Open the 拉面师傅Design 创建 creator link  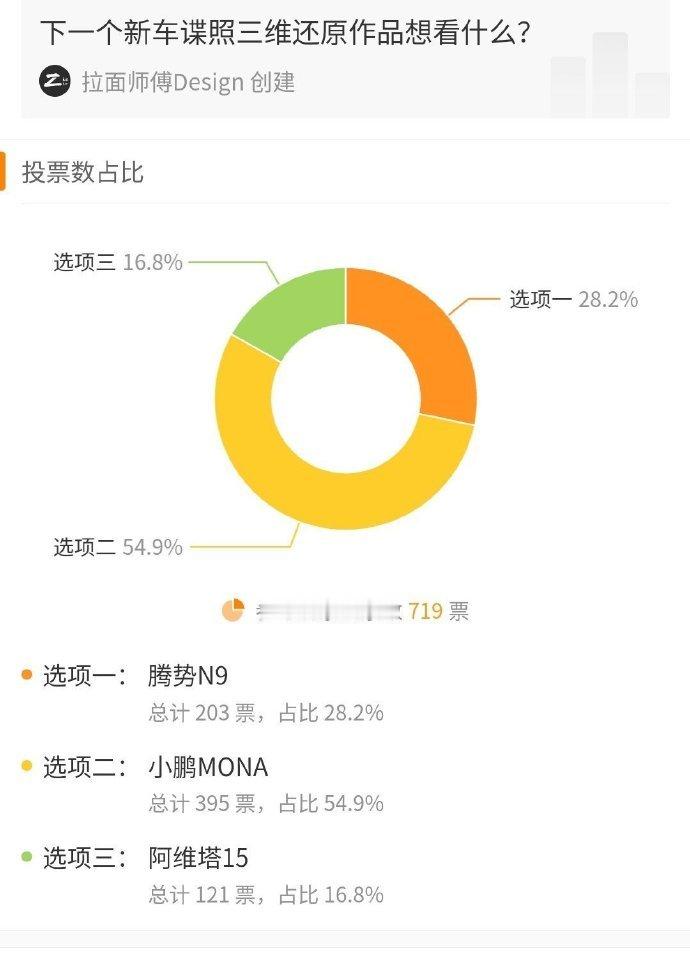point(188,82)
